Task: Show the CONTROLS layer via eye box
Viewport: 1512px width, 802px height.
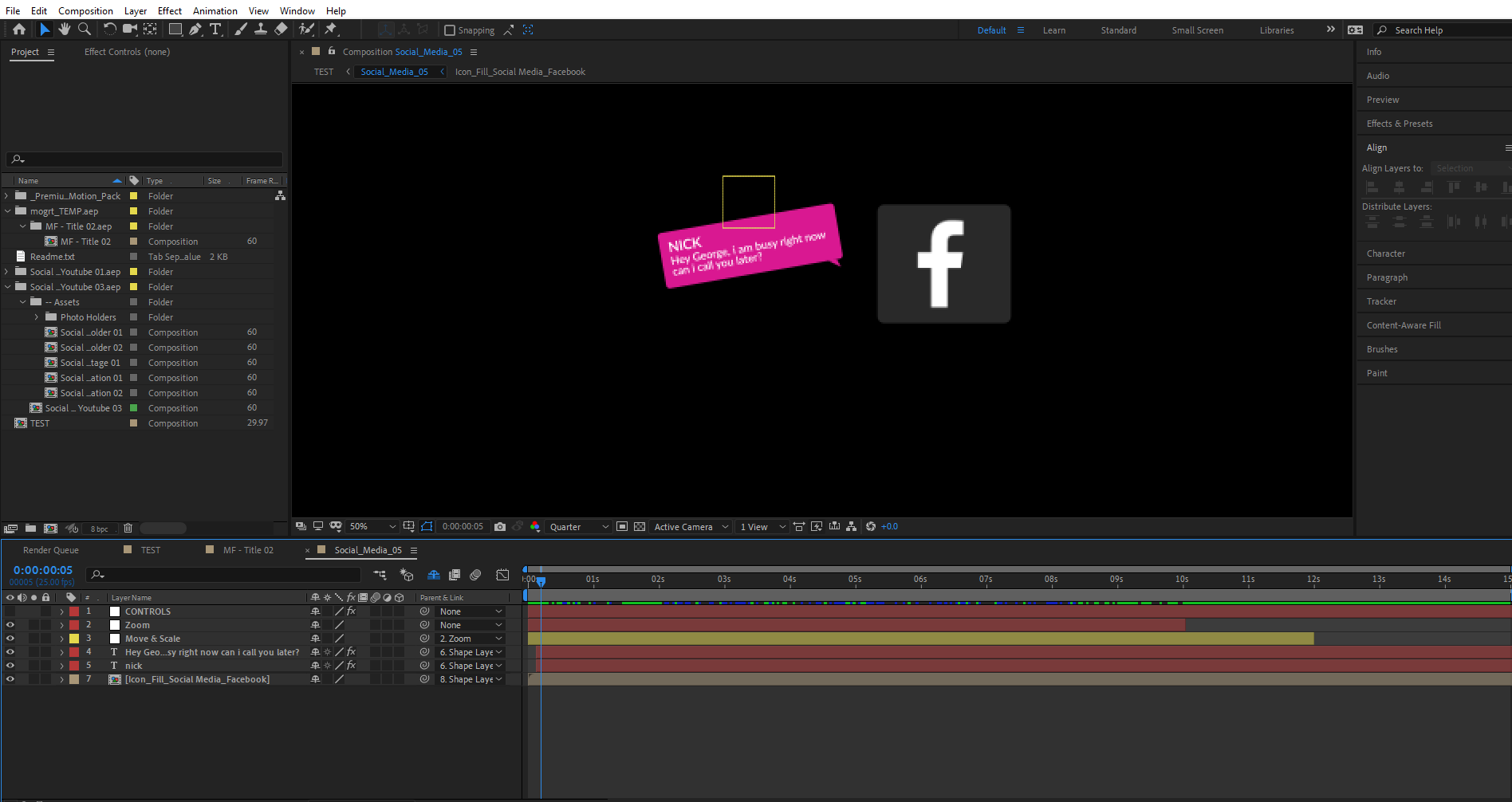Action: pos(10,611)
